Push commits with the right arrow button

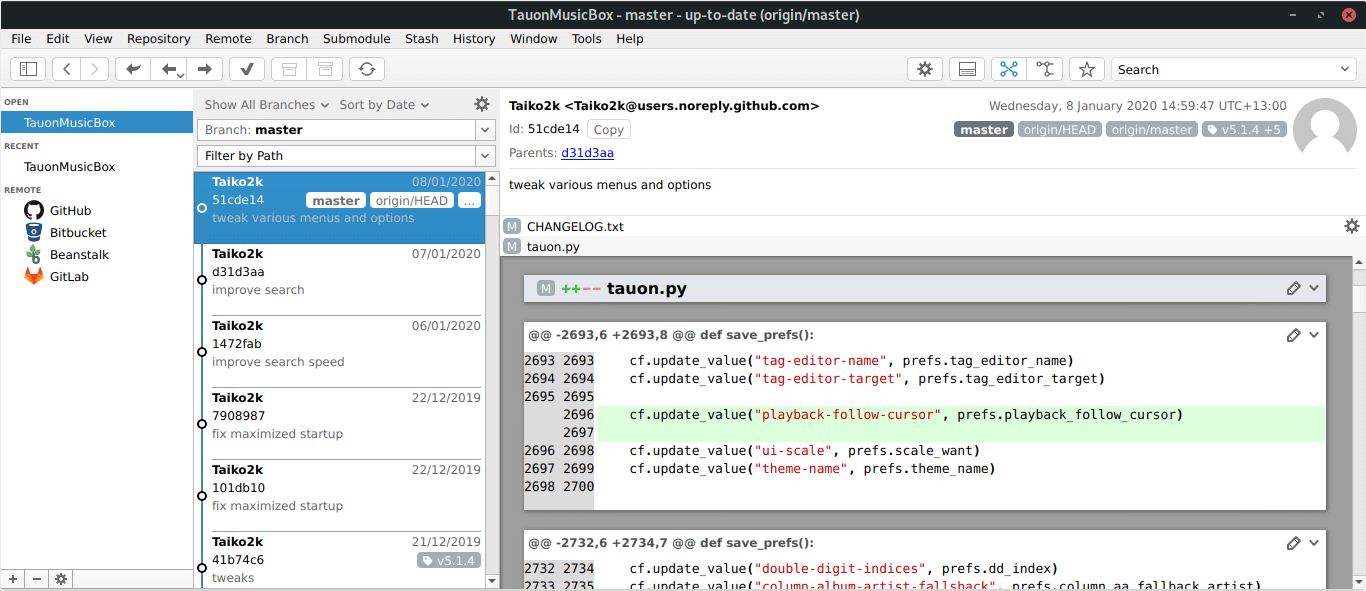(204, 69)
